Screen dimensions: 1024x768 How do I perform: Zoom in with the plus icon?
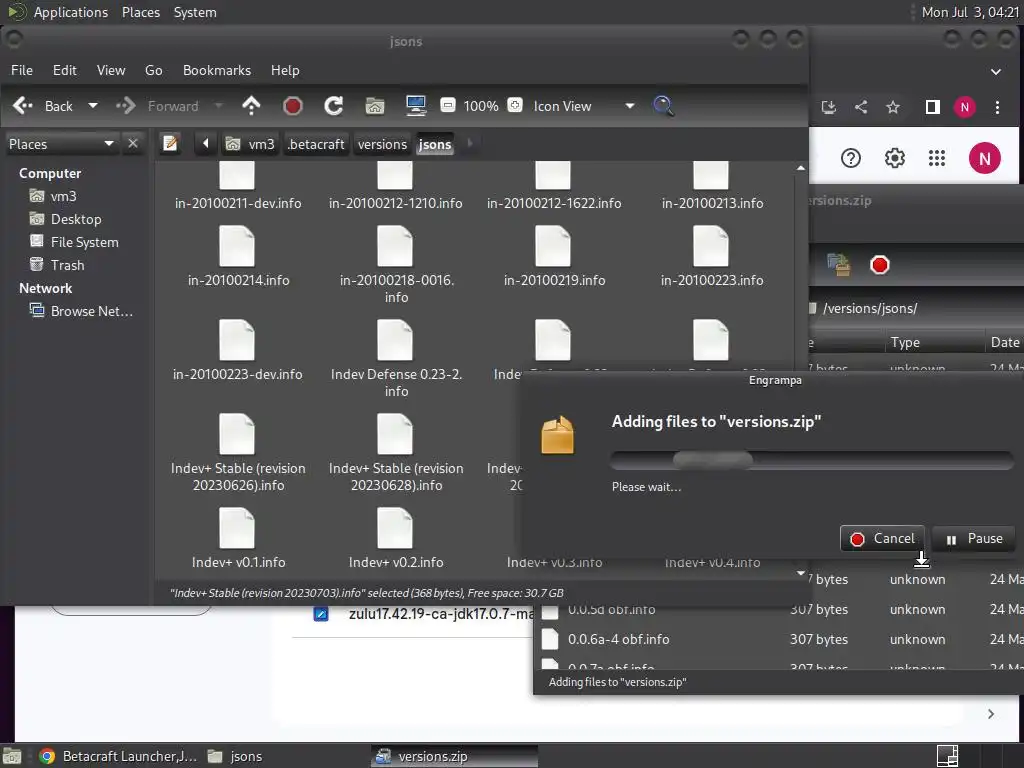(515, 105)
